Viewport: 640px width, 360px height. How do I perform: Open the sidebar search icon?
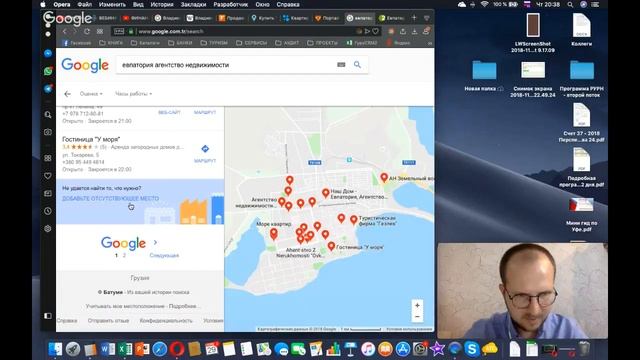[x=48, y=115]
